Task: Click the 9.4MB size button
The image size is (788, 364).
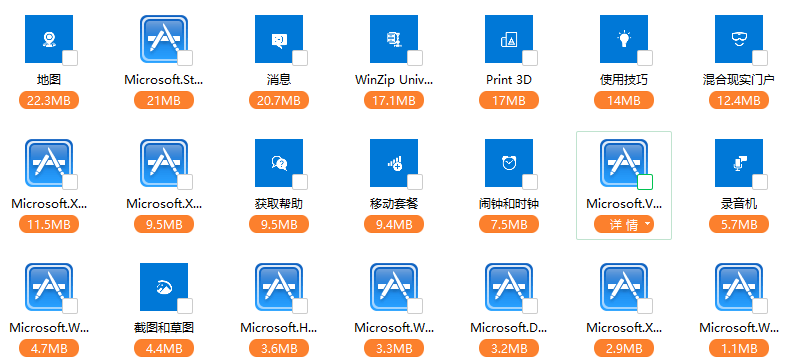Action: pos(394,224)
